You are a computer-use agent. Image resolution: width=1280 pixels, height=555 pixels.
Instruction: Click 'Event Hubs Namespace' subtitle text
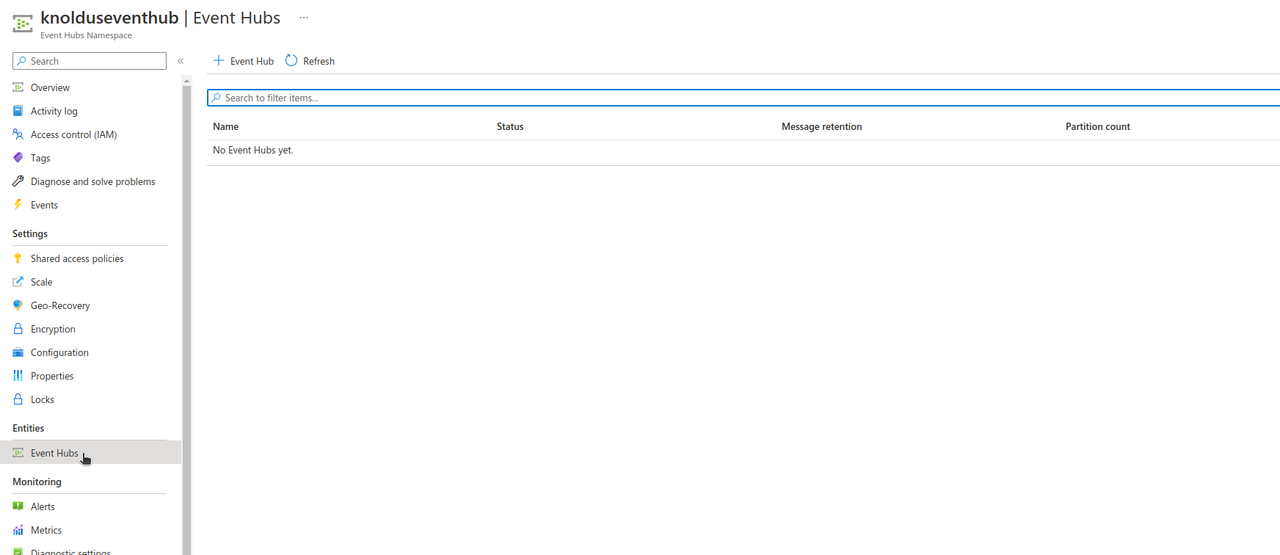pyautogui.click(x=86, y=36)
